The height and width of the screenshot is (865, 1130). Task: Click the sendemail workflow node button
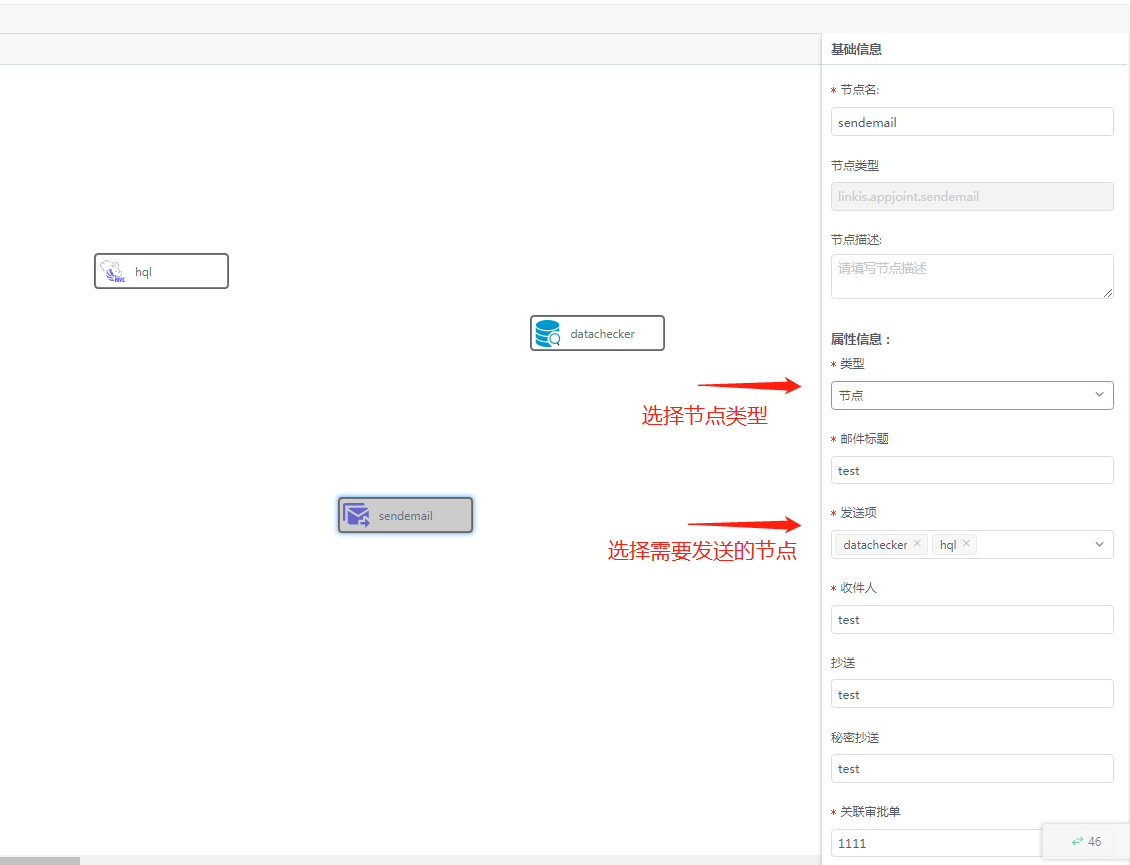(x=405, y=515)
